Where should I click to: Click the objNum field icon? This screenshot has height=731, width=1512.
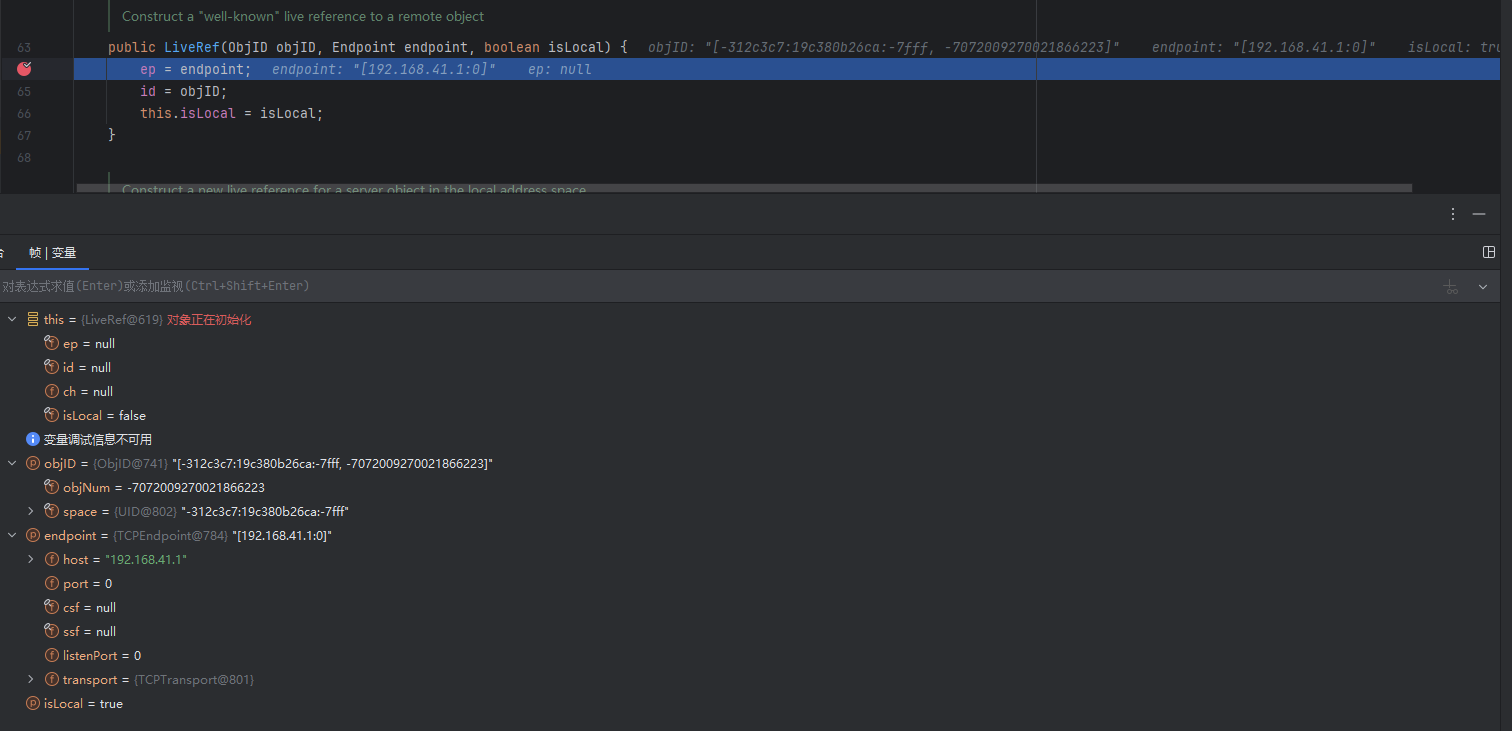coord(52,488)
